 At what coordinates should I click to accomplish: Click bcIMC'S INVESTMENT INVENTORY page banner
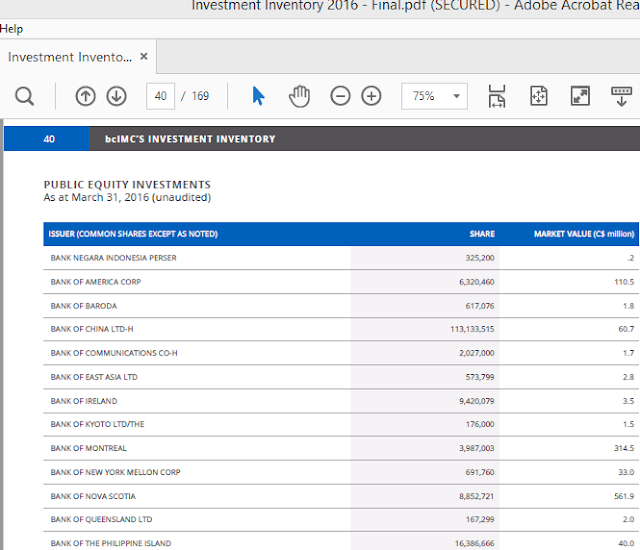[190, 139]
